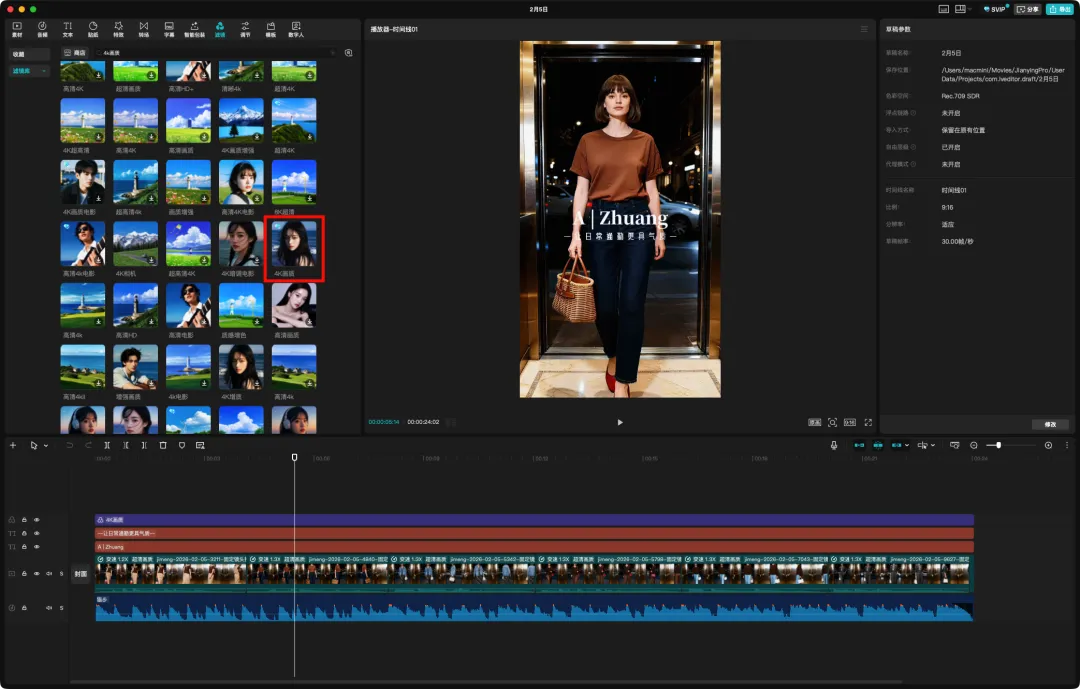Image resolution: width=1080 pixels, height=689 pixels.
Task: Open the layout dropdown in the title bar
Action: (x=962, y=9)
